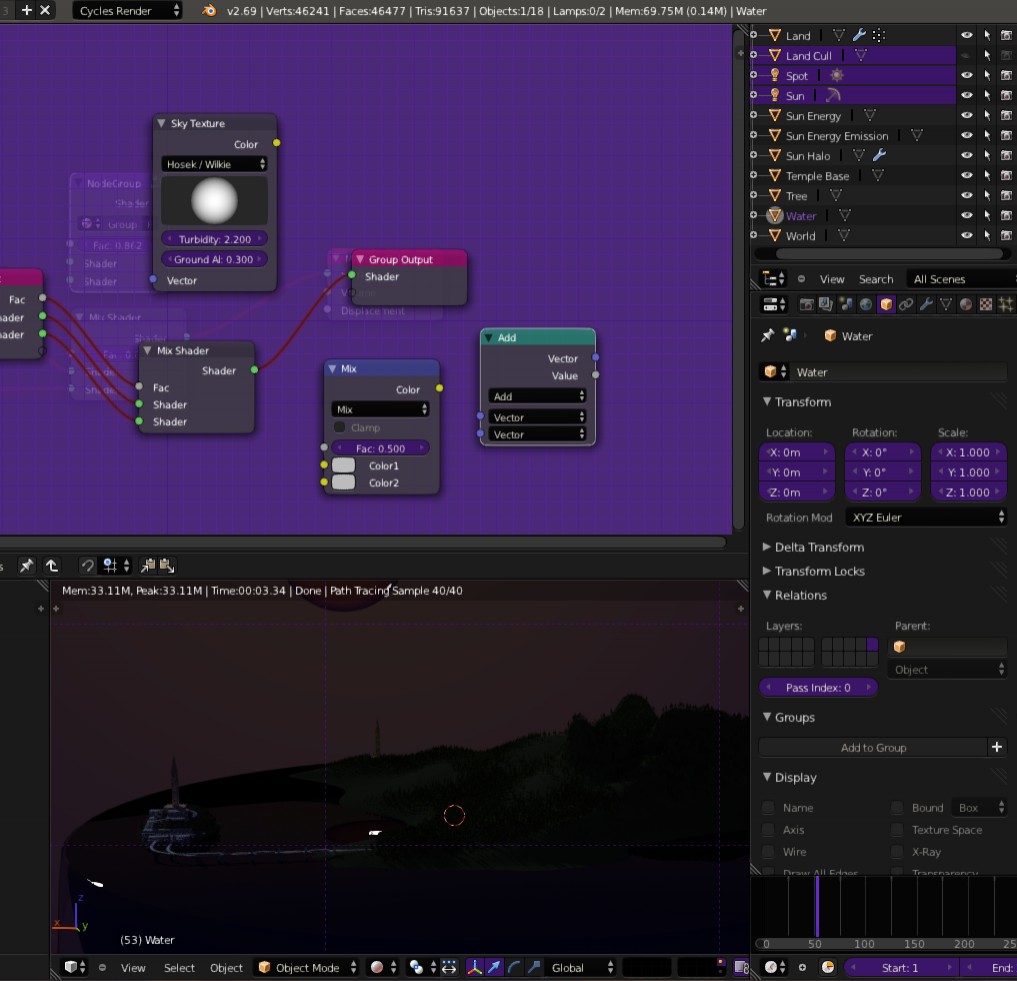Open the Add operation dropdown on the Add node
The height and width of the screenshot is (981, 1017).
pos(537,396)
